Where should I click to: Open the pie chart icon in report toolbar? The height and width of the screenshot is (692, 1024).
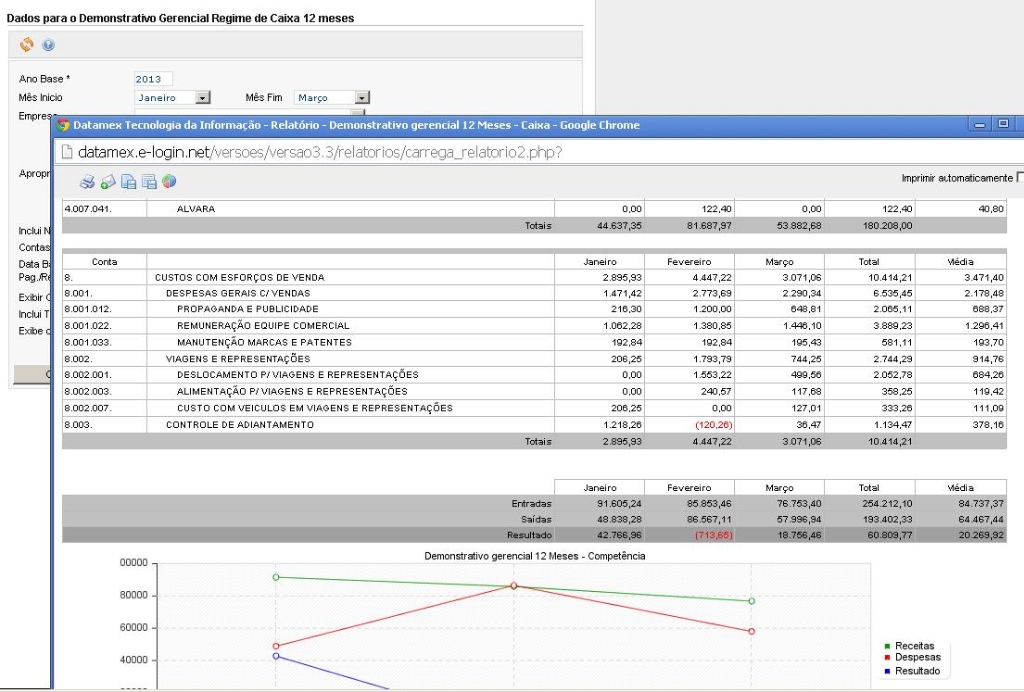[169, 181]
